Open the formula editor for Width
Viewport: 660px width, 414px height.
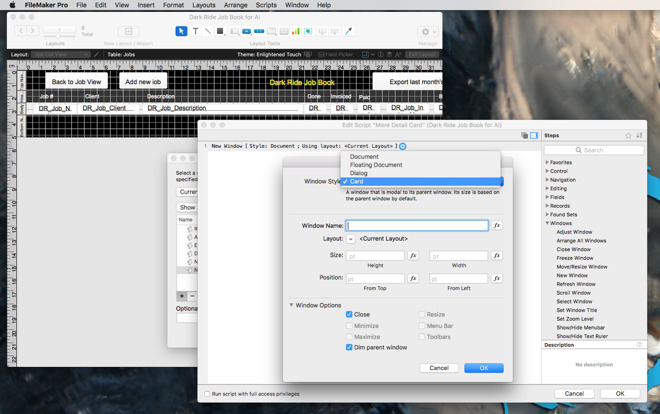click(497, 255)
